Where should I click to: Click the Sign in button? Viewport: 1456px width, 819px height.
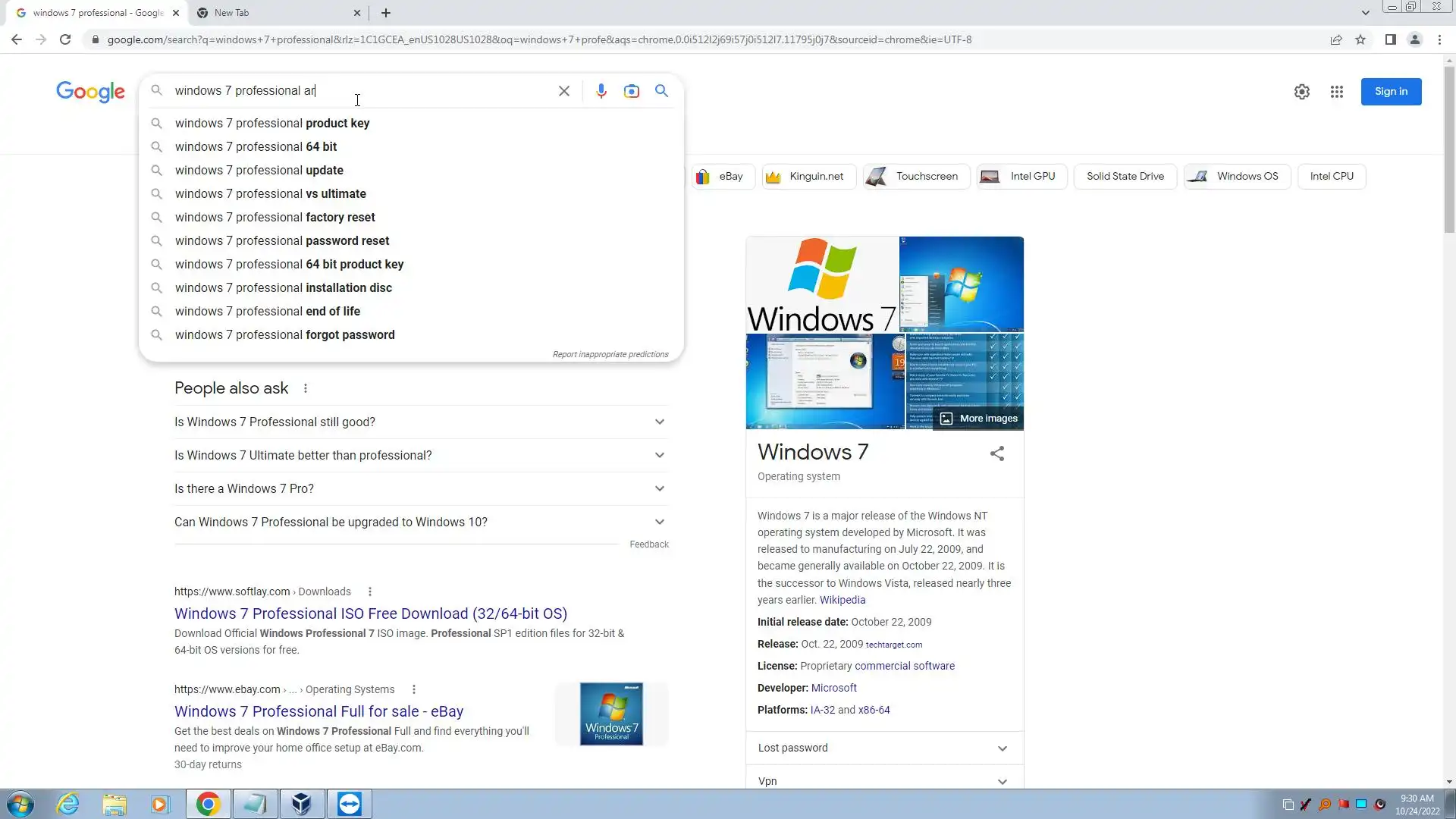1390,92
